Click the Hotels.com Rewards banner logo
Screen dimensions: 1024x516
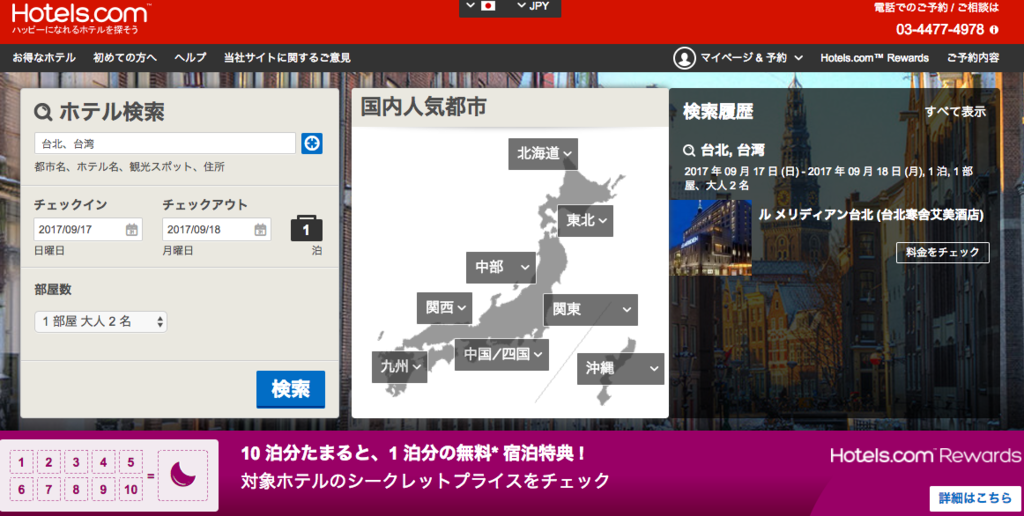(x=926, y=455)
